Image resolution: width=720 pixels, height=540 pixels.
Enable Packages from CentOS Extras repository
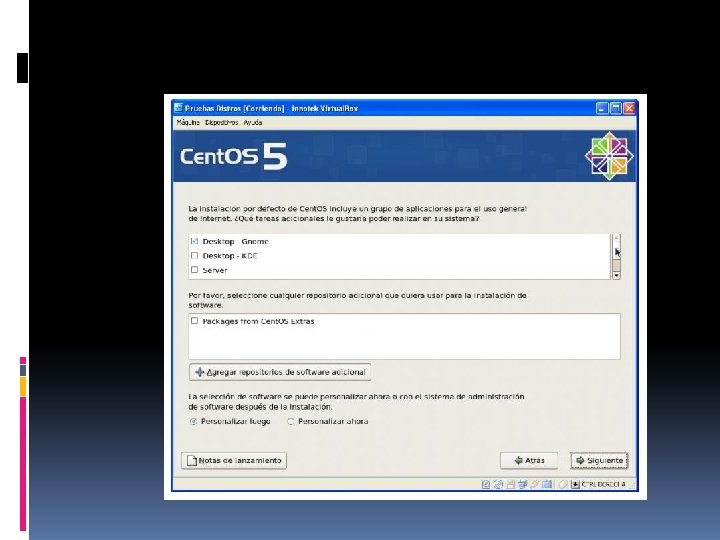[x=194, y=321]
